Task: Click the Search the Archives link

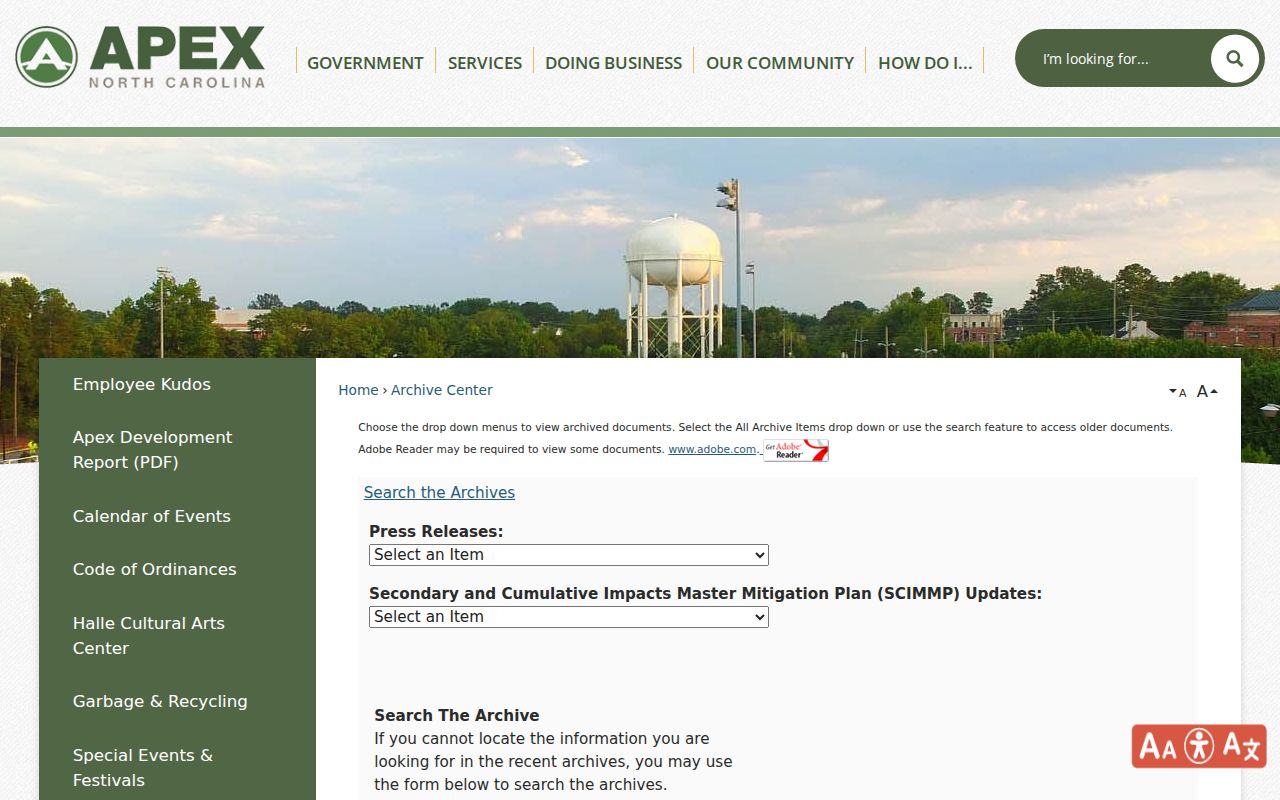Action: 439,492
